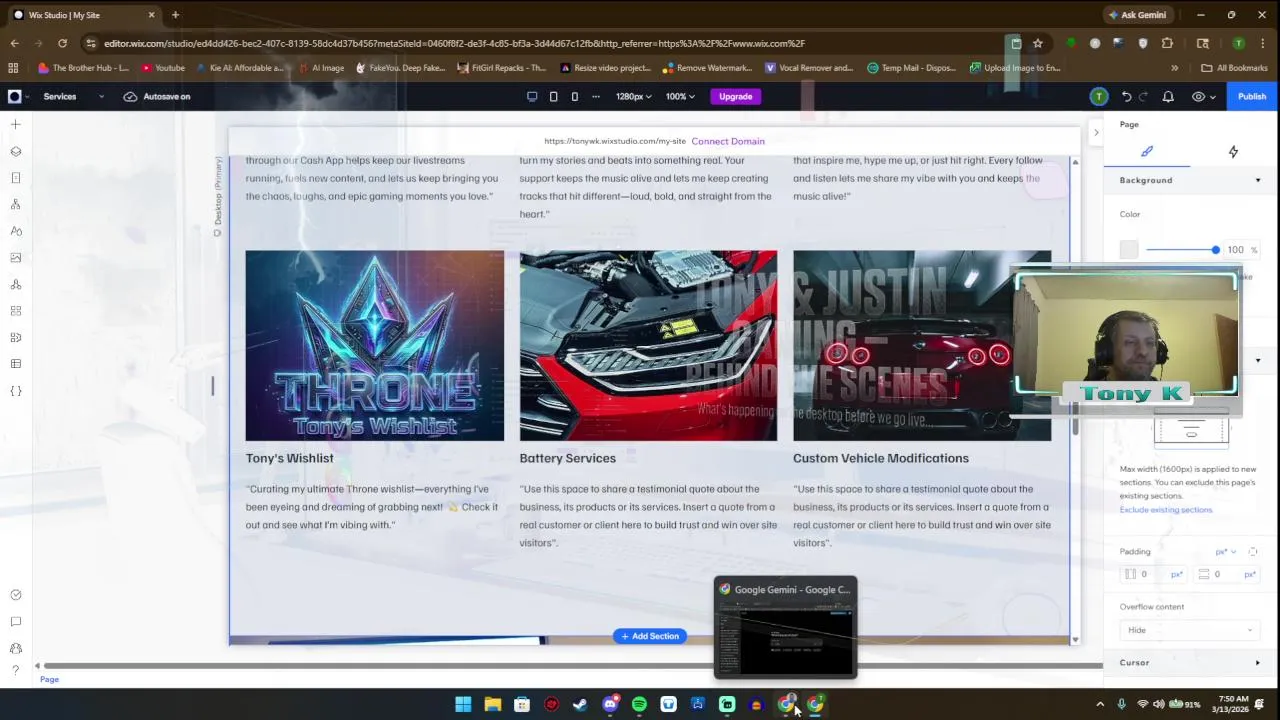This screenshot has width=1280, height=720.
Task: Open the Code curly-braces panel
Action: coord(15,391)
